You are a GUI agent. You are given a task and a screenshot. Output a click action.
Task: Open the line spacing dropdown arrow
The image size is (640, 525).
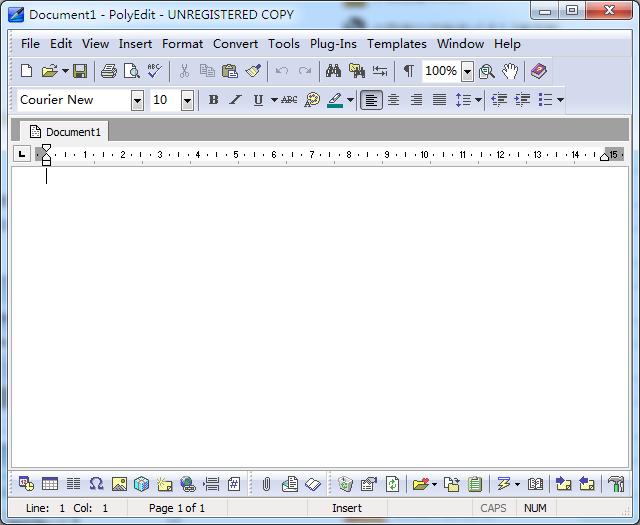pos(478,100)
